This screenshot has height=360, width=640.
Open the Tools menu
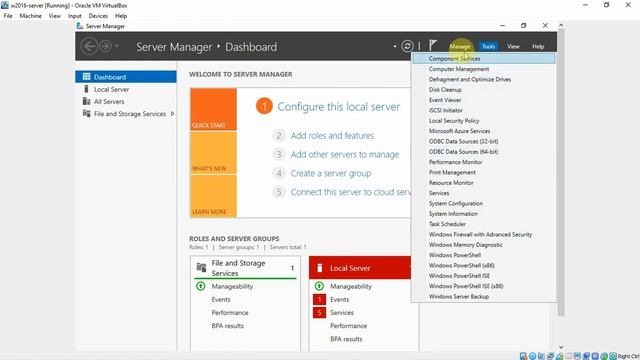[488, 46]
